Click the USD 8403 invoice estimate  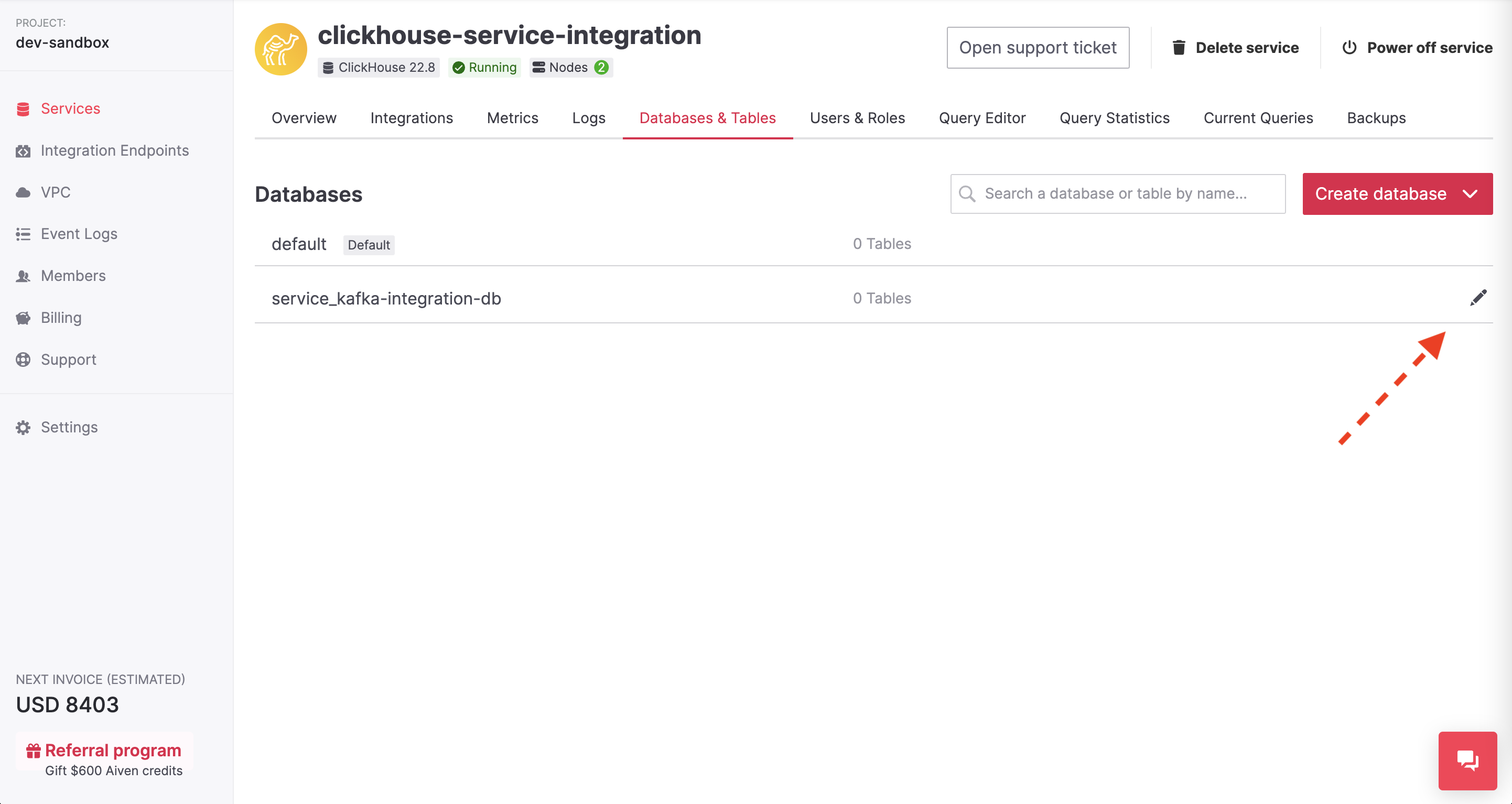pyautogui.click(x=67, y=705)
